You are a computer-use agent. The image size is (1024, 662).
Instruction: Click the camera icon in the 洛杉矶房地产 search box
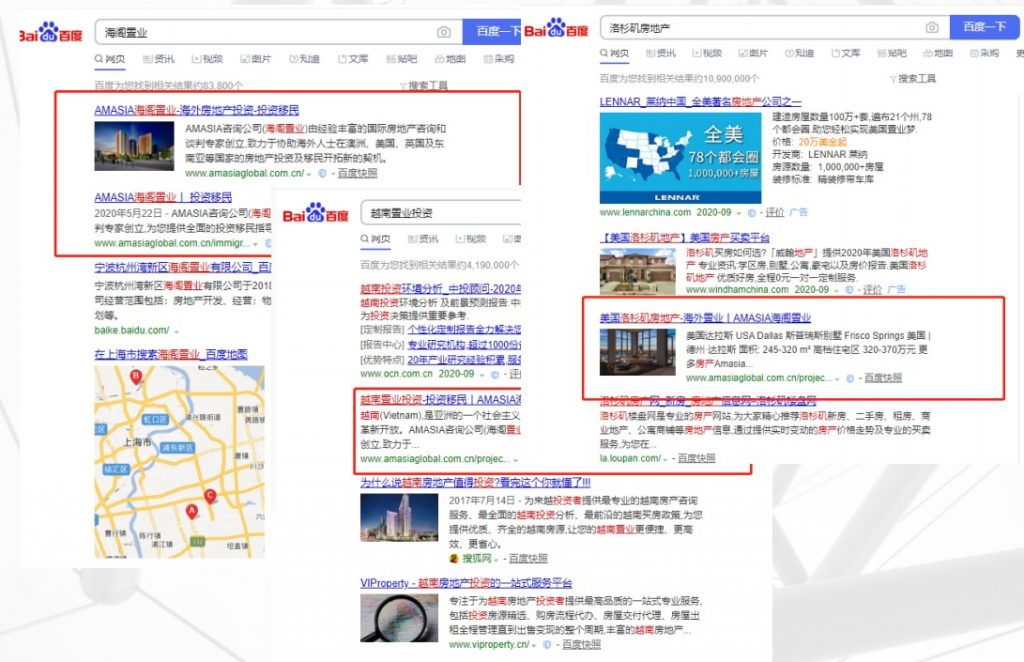click(930, 27)
